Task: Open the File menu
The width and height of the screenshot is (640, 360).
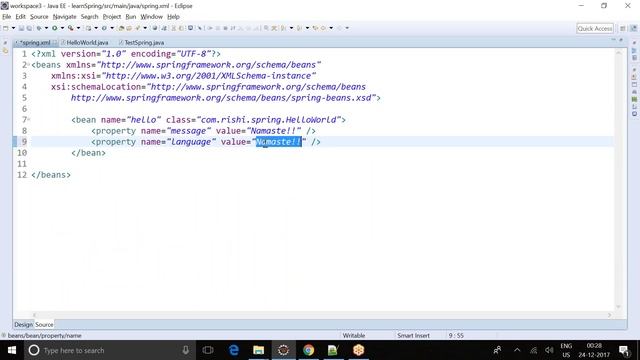Action: 7,17
